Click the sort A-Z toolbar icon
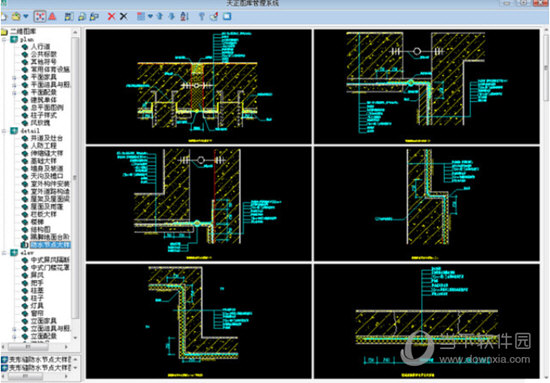Image resolution: width=550 pixels, height=383 pixels. 185,16
